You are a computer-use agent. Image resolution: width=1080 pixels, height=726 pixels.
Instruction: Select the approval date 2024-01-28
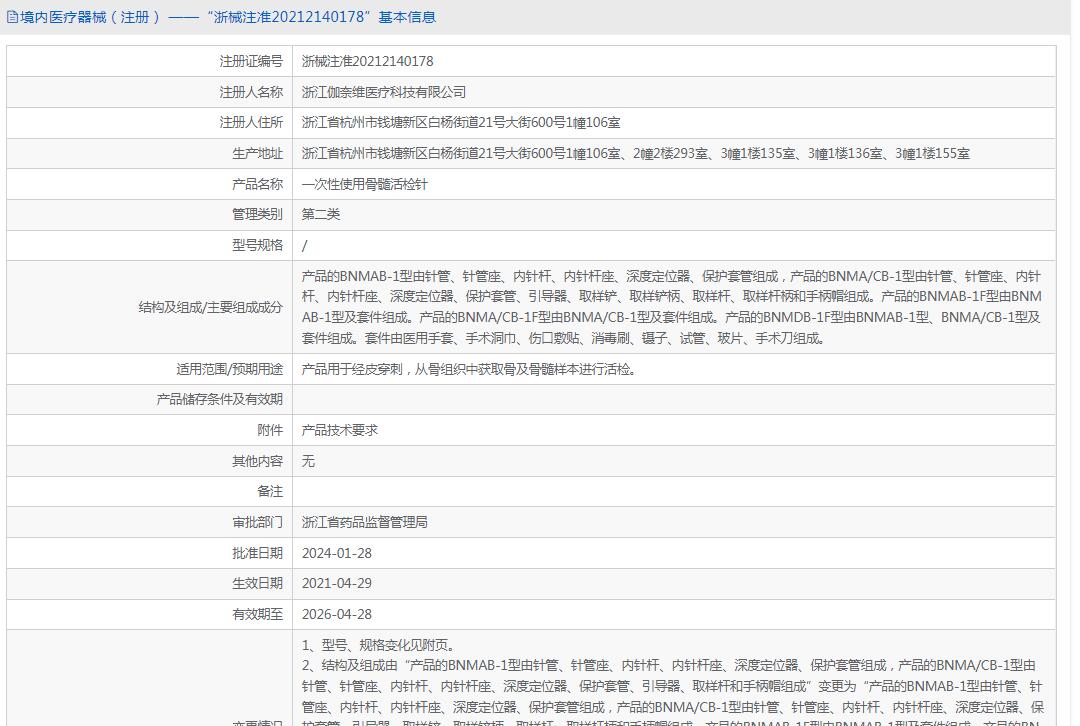337,553
